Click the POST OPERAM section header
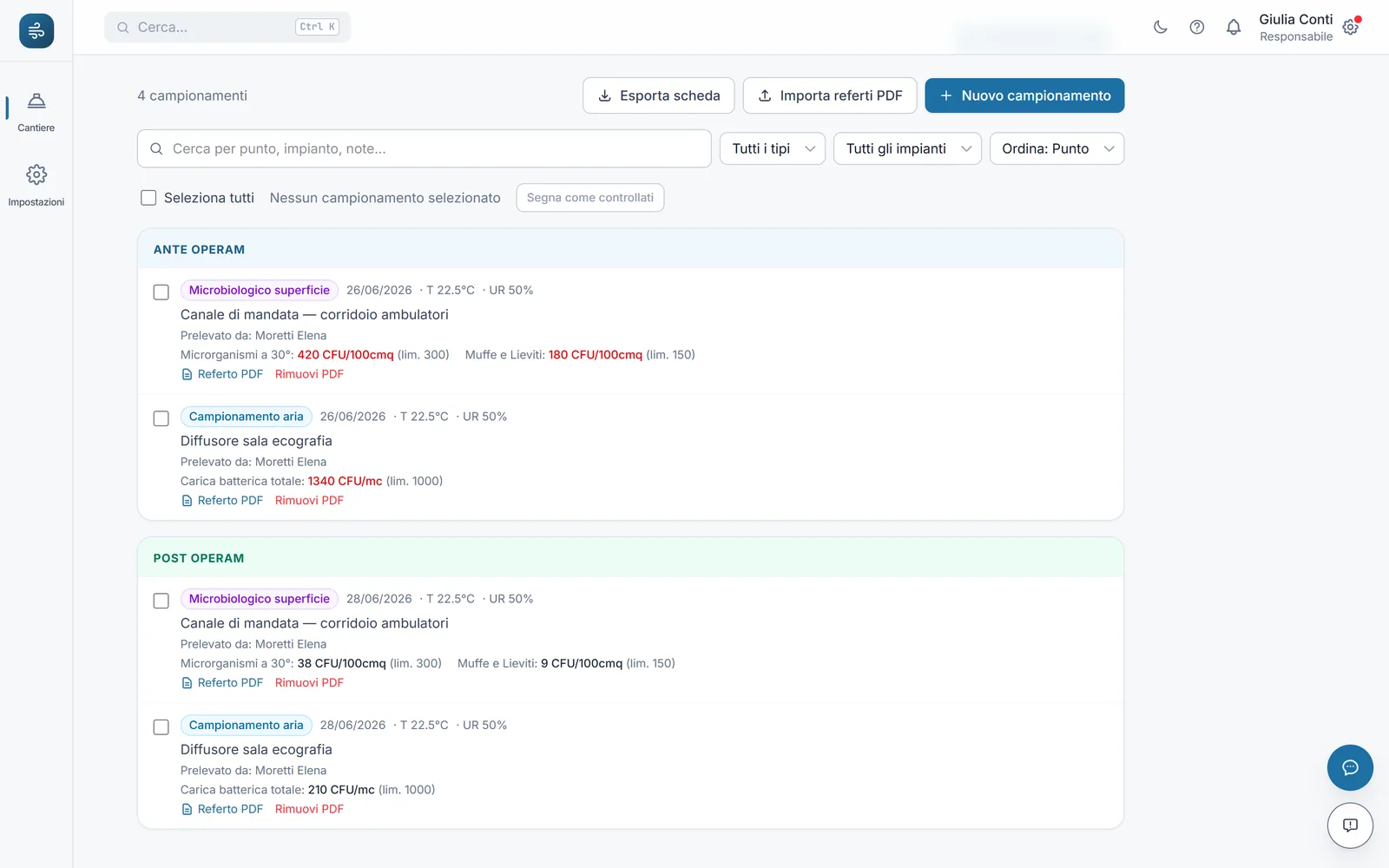Screen dimensions: 1389x868 (630, 558)
